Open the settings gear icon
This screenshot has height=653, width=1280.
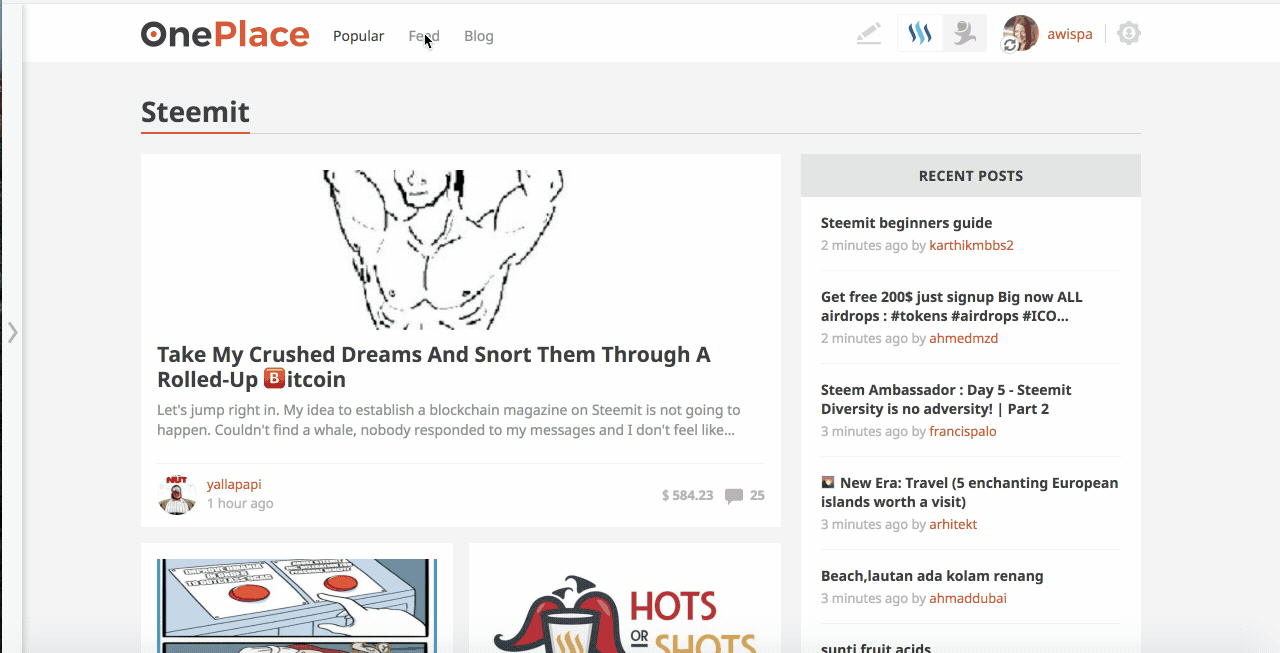click(x=1129, y=34)
